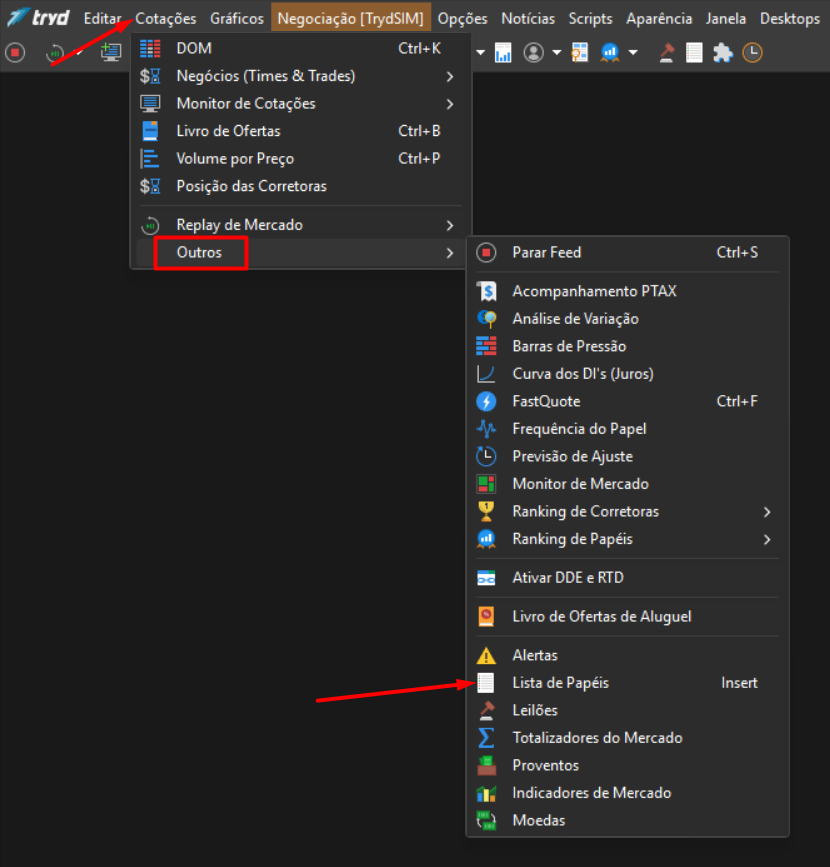Click the user account toolbar icon
Screen dimensions: 830x867
534,53
